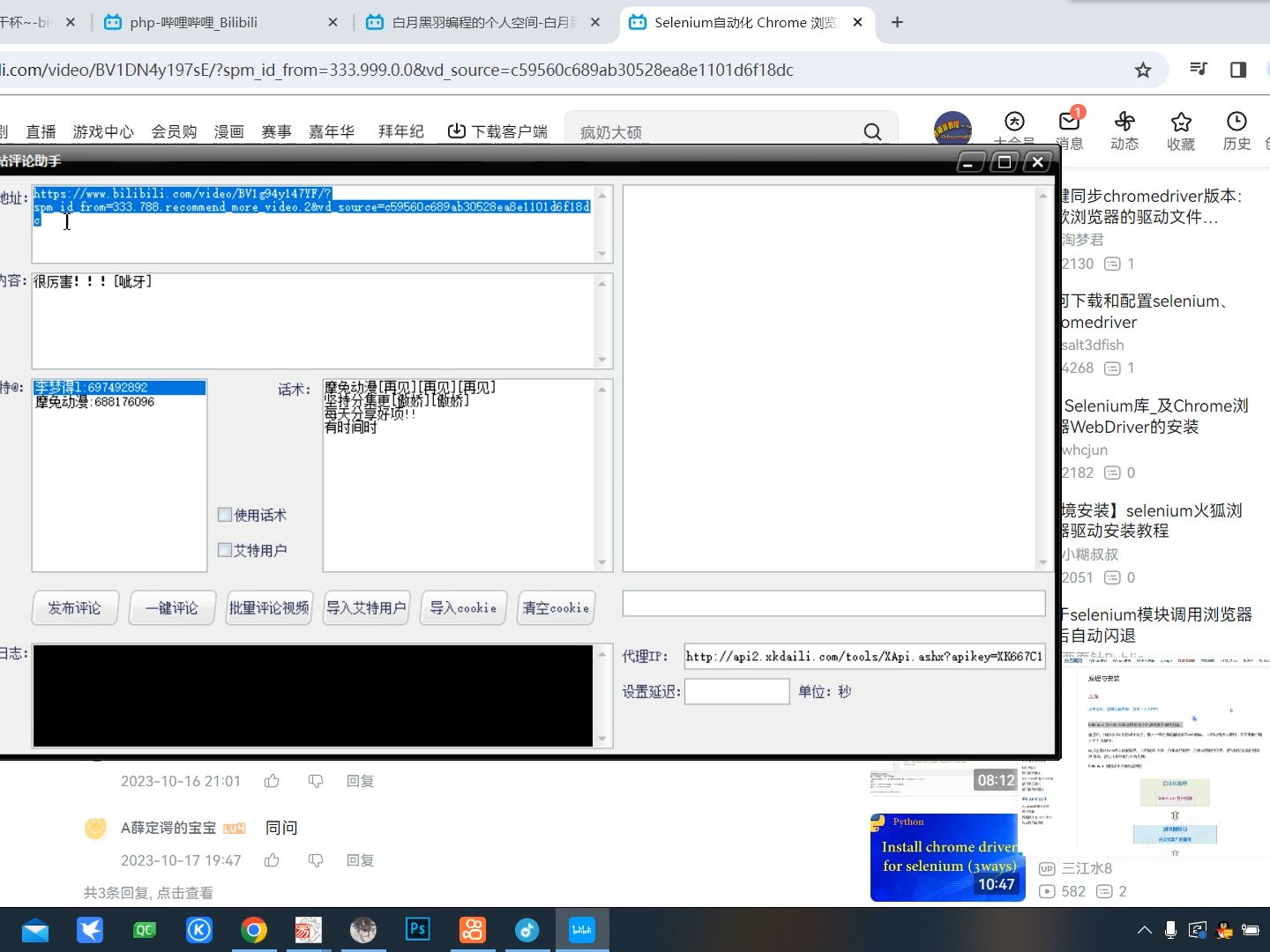Open the orange app in taskbar
Image resolution: width=1270 pixels, height=952 pixels.
473,930
